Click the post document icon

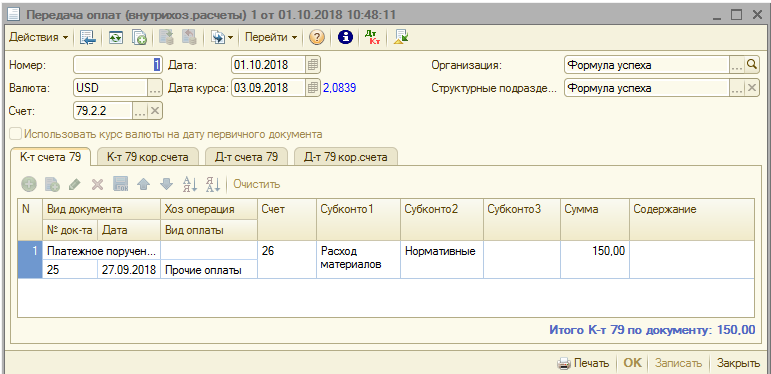[x=167, y=37]
